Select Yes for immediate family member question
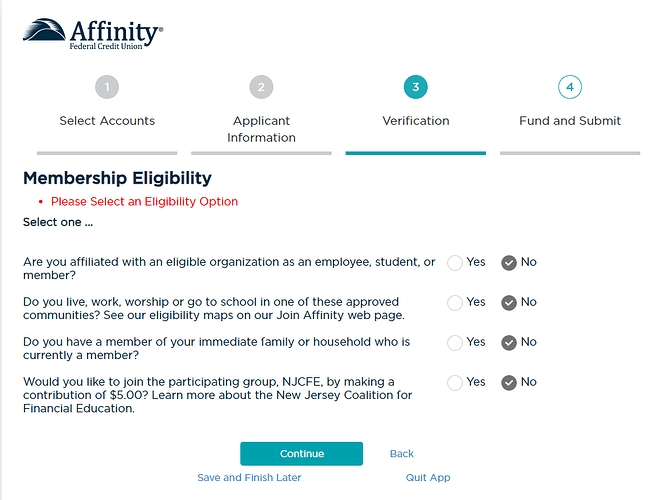655x500 pixels. (x=456, y=343)
